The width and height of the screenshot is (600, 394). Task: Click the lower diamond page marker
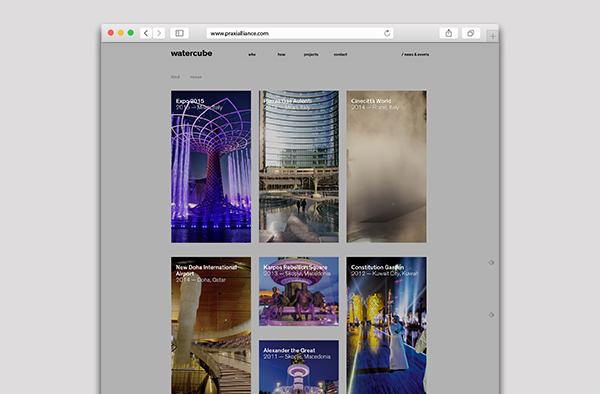pos(491,315)
